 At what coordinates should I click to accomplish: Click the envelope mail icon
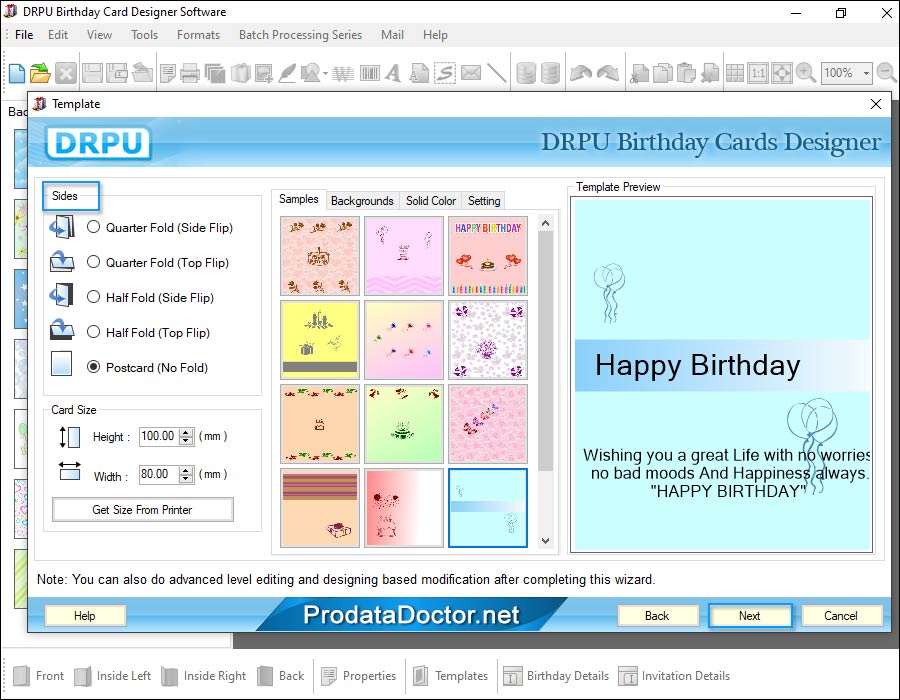pos(471,73)
